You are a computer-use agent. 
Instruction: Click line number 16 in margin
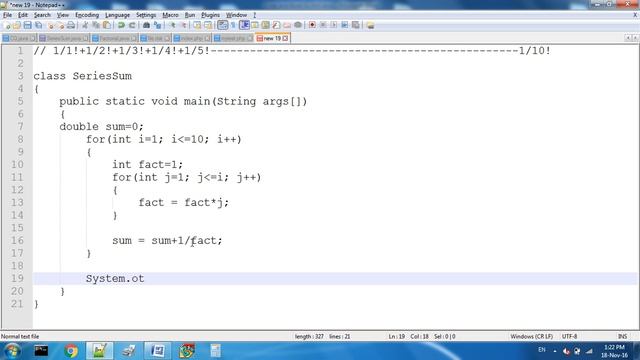coord(17,241)
